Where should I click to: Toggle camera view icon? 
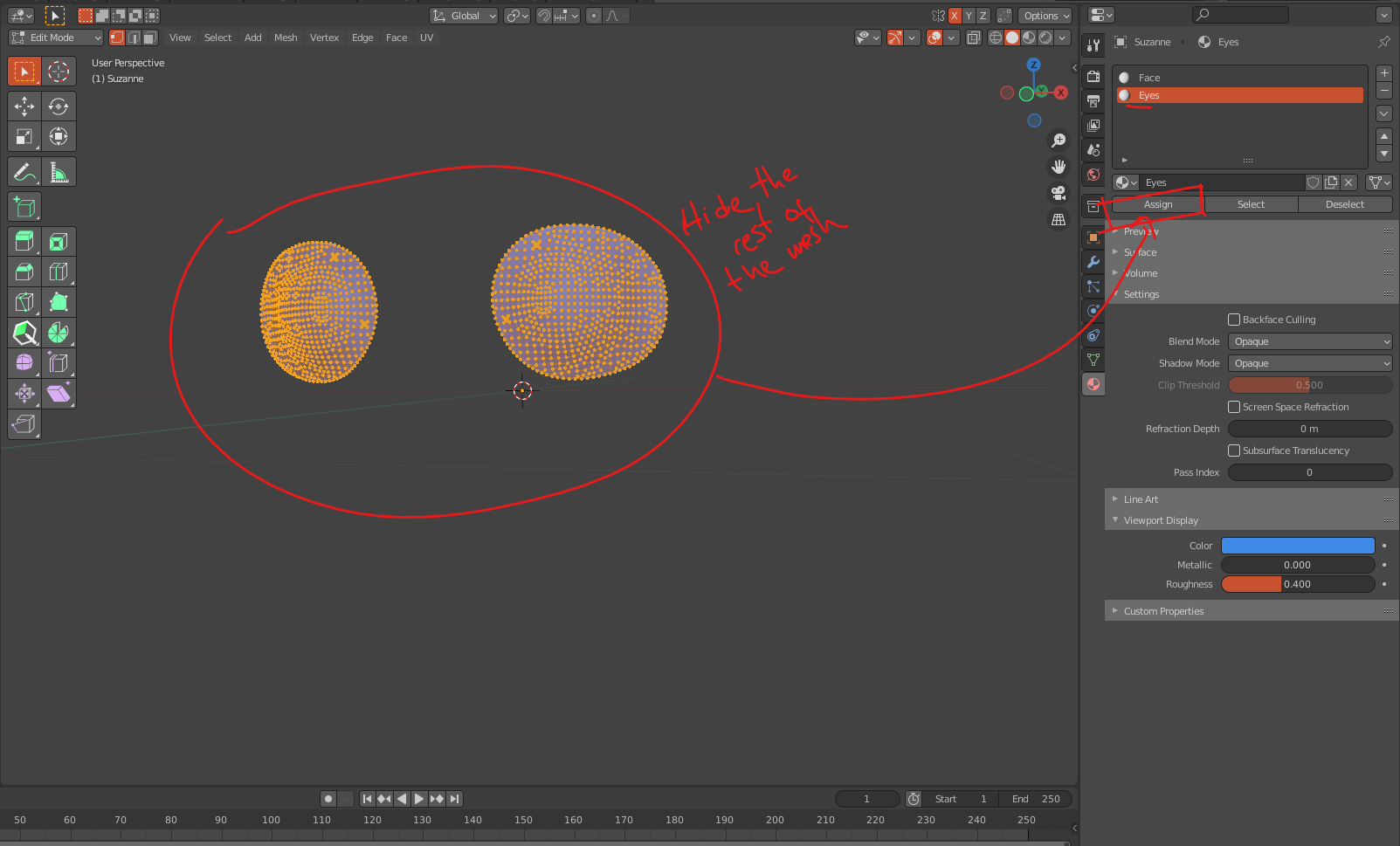[1059, 193]
